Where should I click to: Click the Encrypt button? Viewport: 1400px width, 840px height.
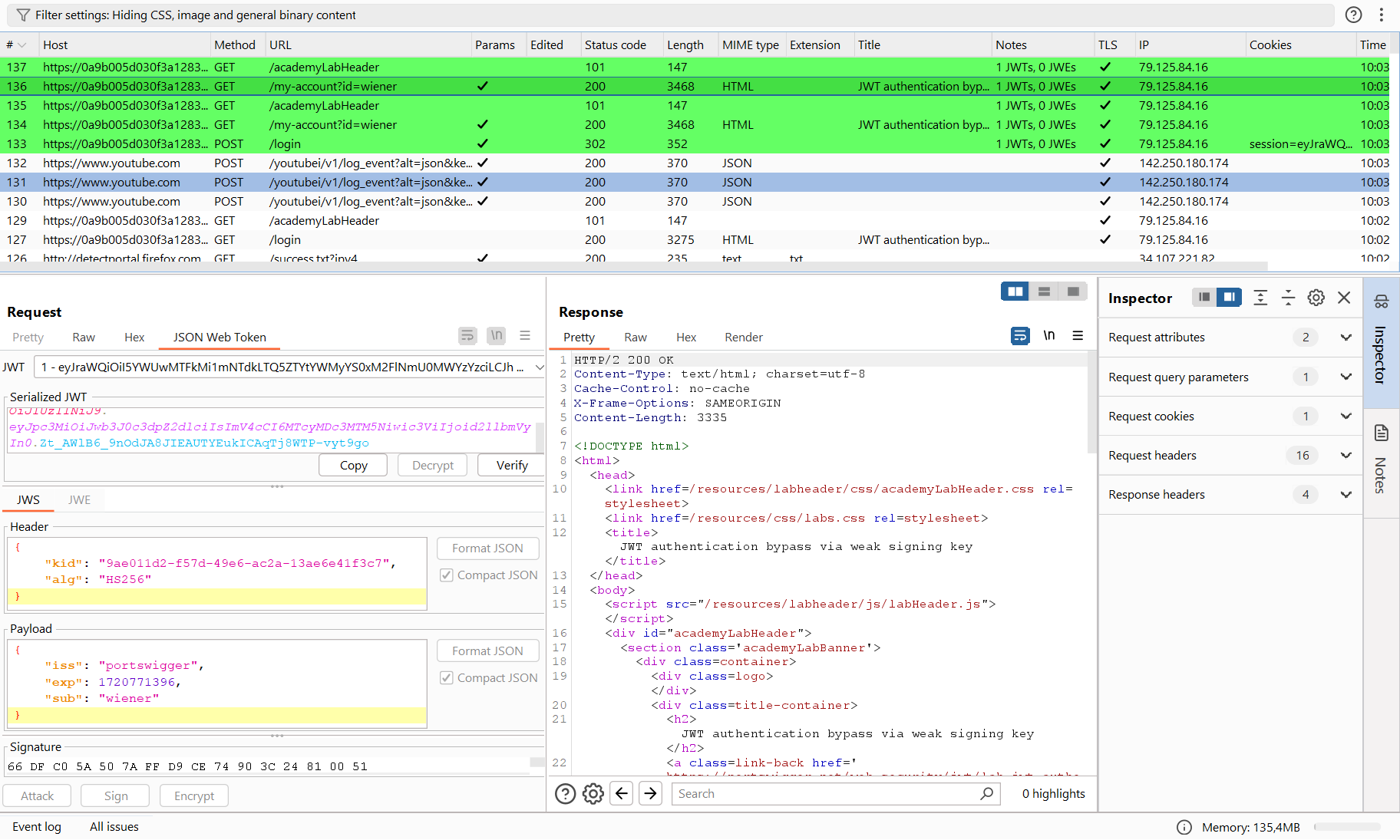pyautogui.click(x=194, y=796)
